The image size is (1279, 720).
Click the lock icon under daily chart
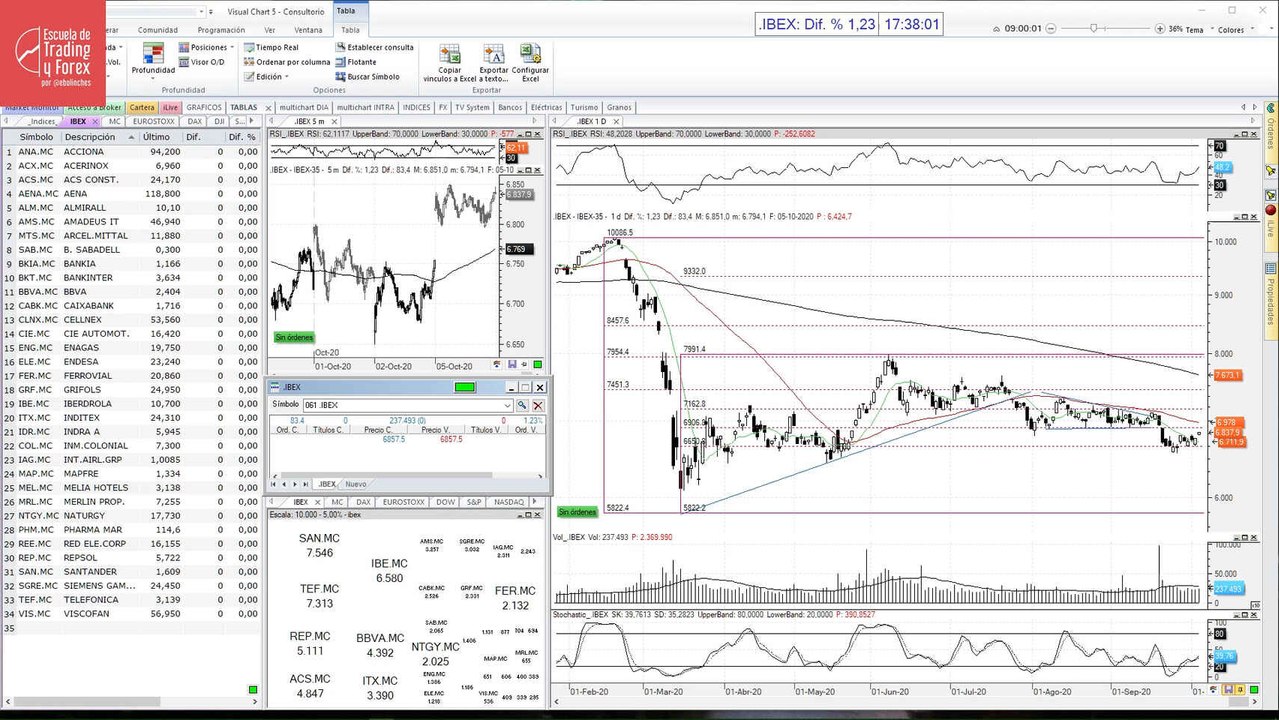(x=1240, y=689)
